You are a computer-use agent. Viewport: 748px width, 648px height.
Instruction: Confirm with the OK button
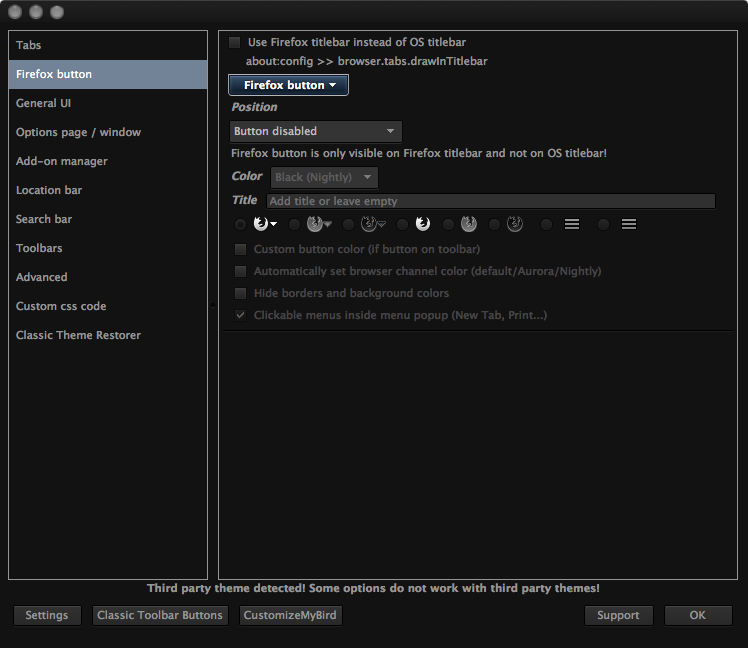(x=698, y=615)
